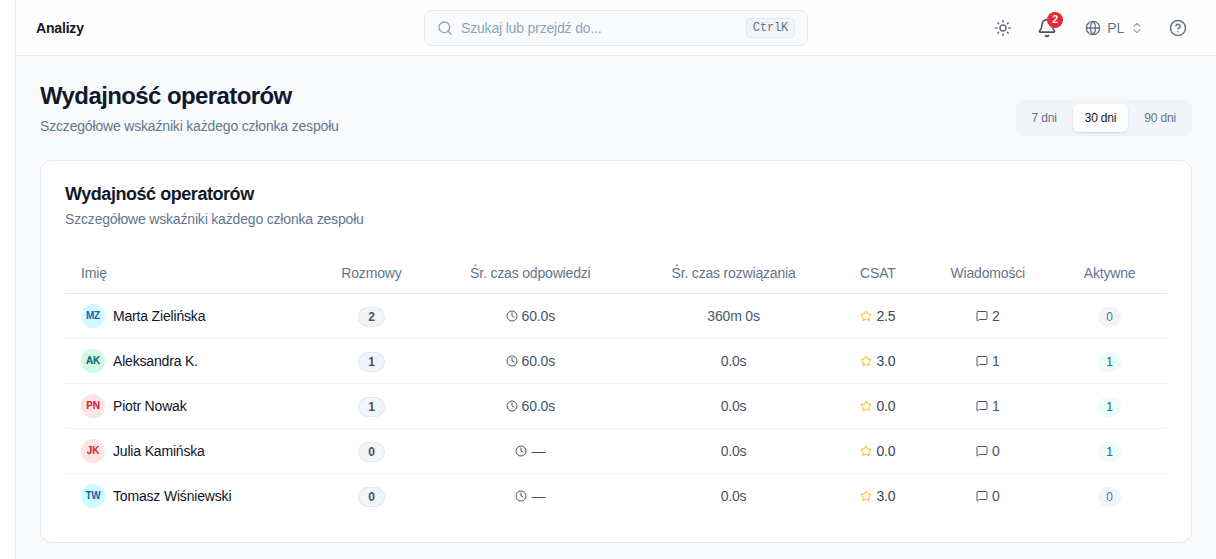Click the globe language icon
The height and width of the screenshot is (559, 1216).
pos(1093,28)
